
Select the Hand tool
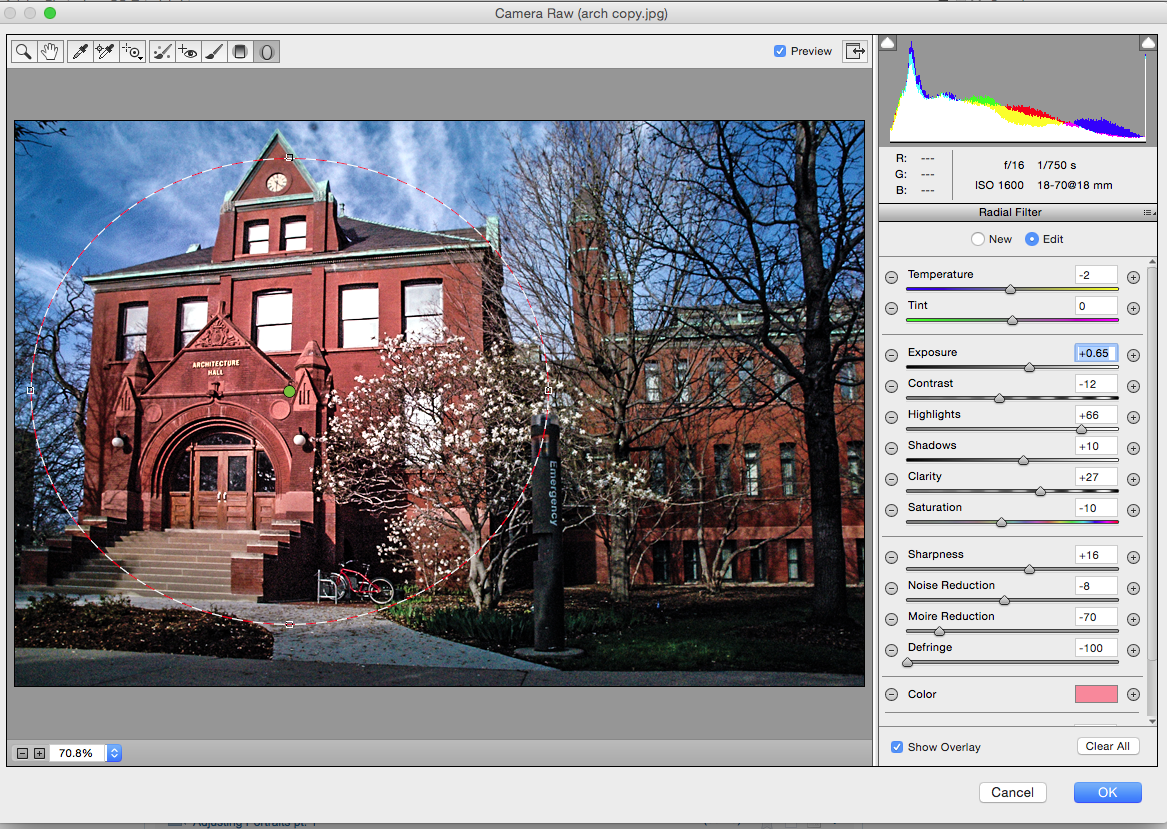[50, 51]
